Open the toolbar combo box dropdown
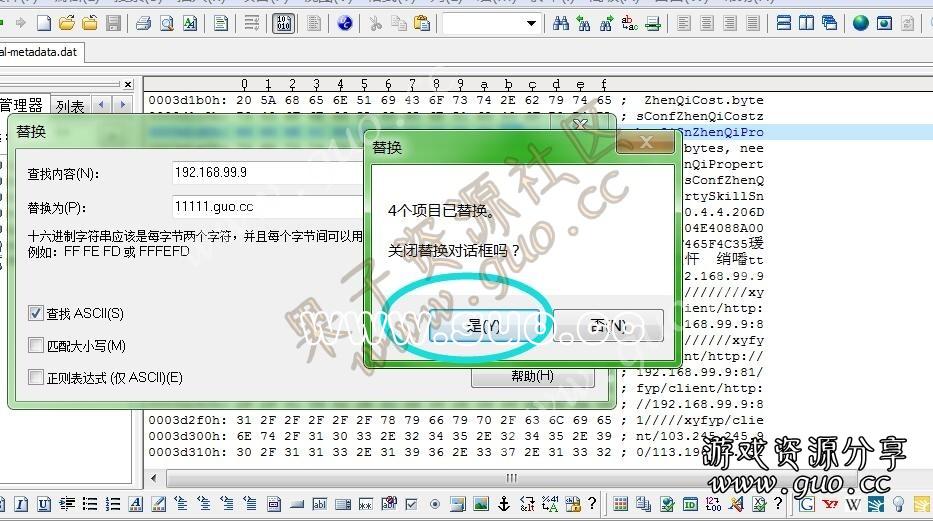 tap(531, 22)
